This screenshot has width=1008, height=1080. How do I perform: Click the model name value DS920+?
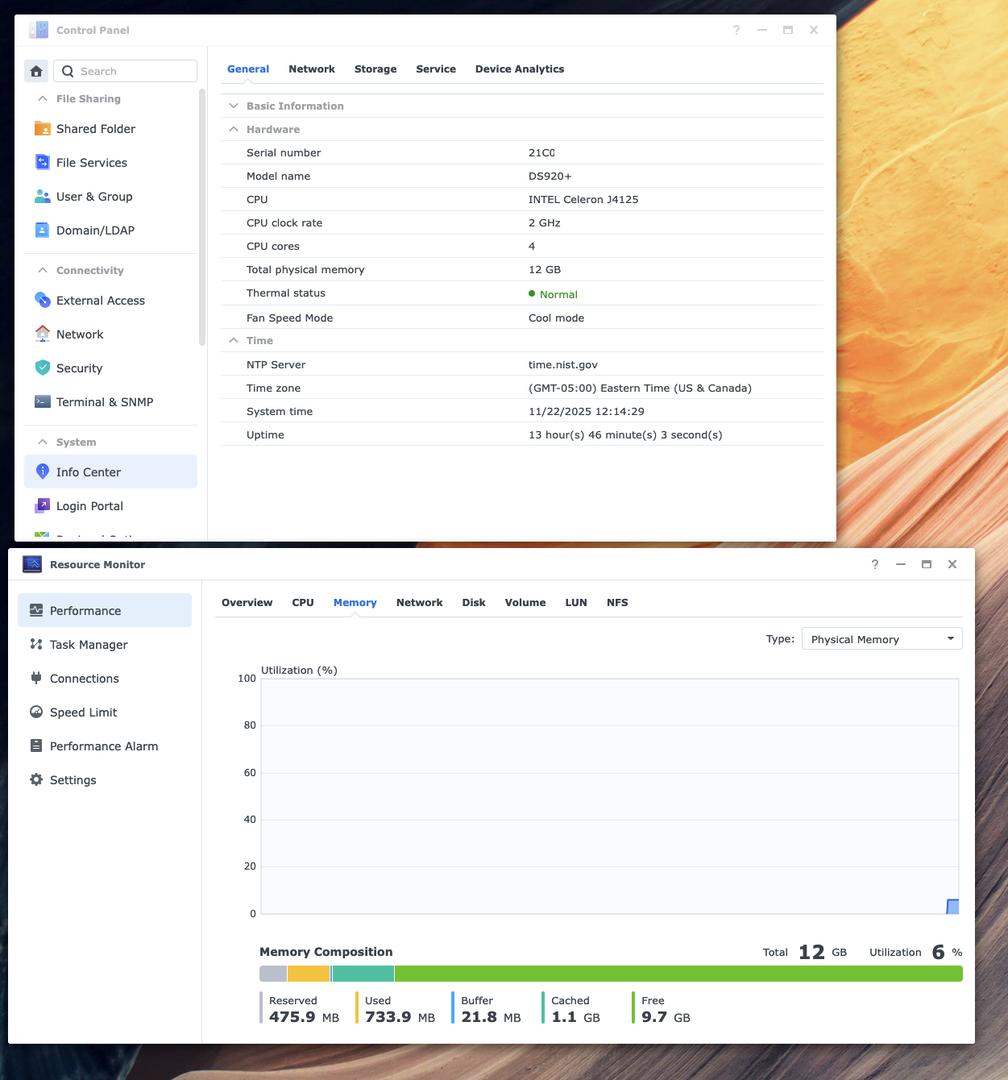[x=550, y=176]
